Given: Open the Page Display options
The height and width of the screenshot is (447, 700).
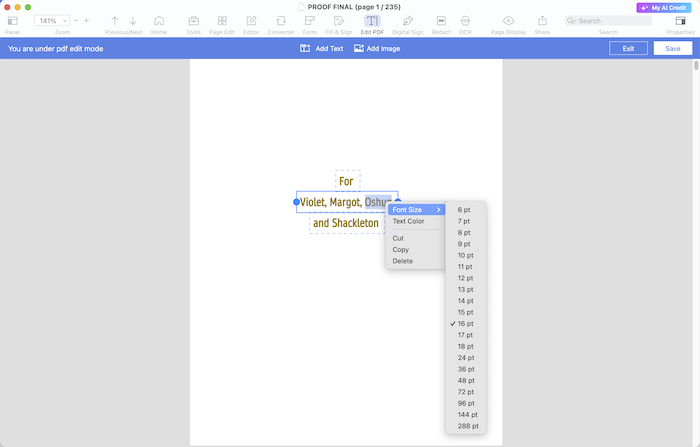Looking at the screenshot, I should click(x=508, y=21).
